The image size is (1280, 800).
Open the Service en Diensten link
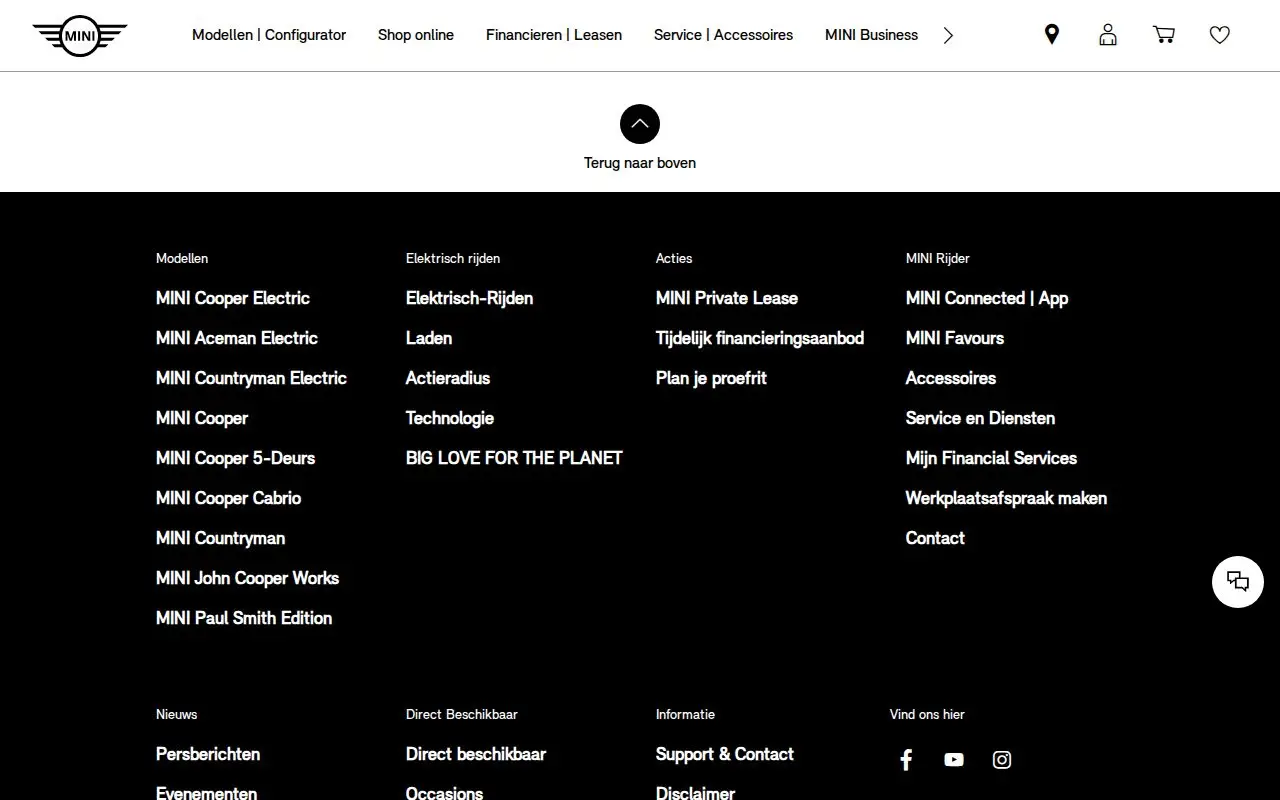(x=980, y=418)
